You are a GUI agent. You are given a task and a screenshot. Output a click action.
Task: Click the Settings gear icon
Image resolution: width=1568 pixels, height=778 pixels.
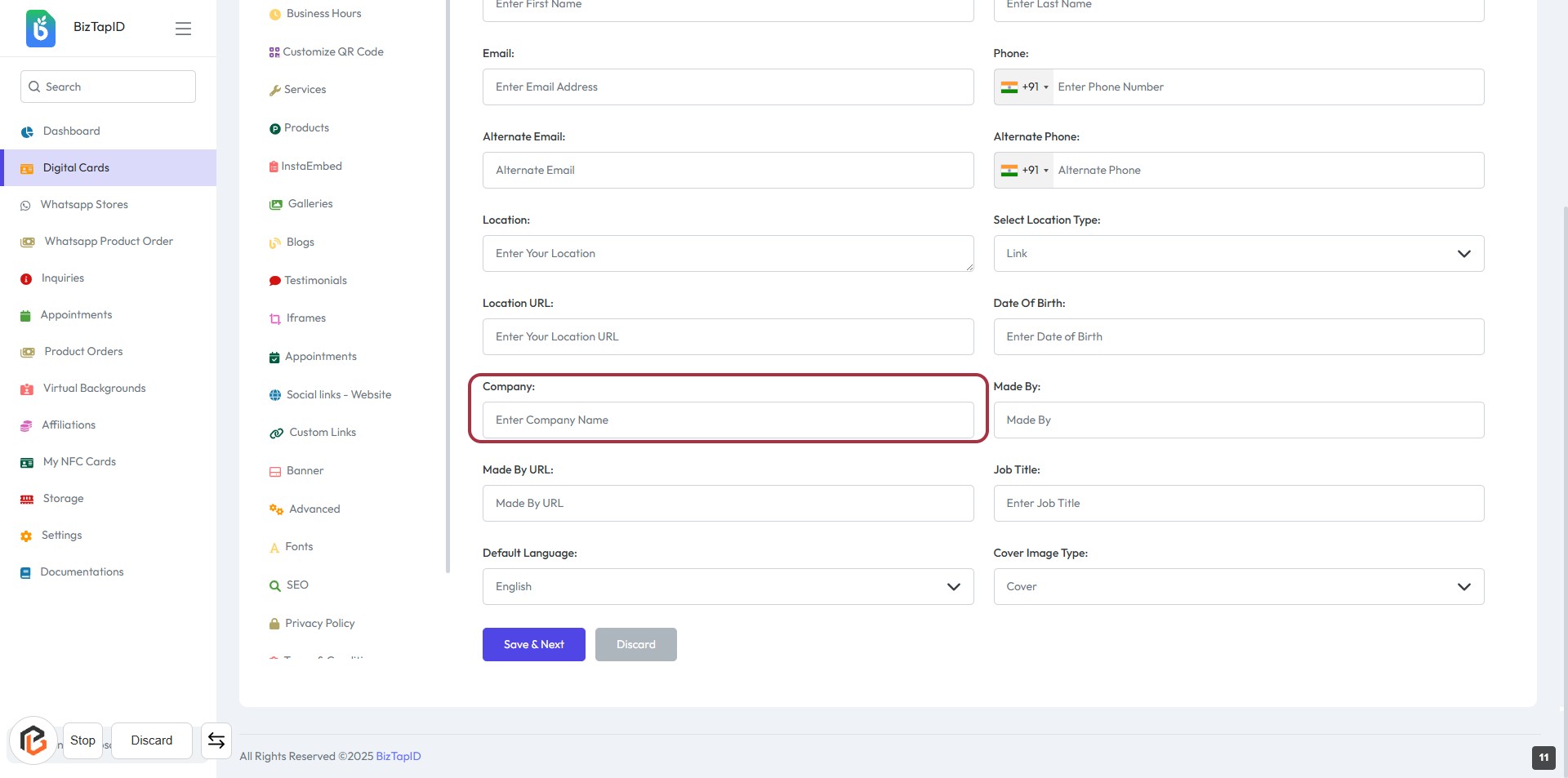tap(26, 536)
